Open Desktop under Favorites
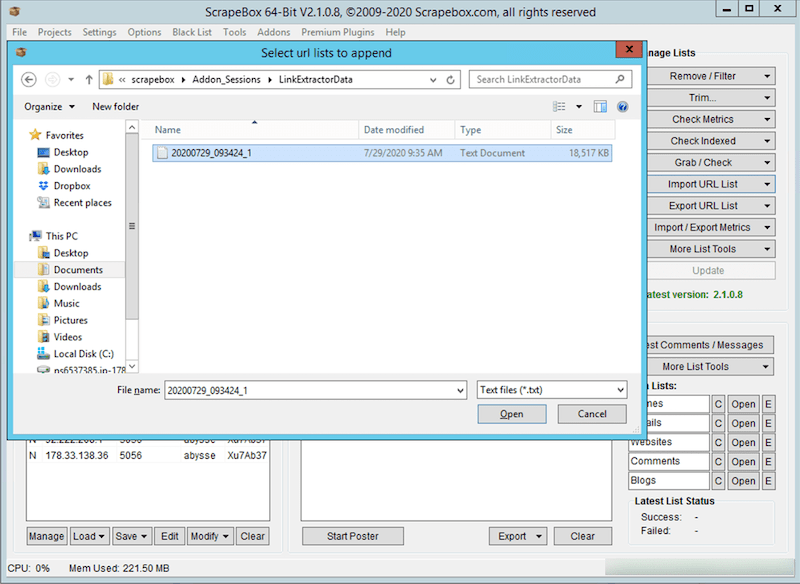Screen dimensions: 800x584 [x=71, y=152]
